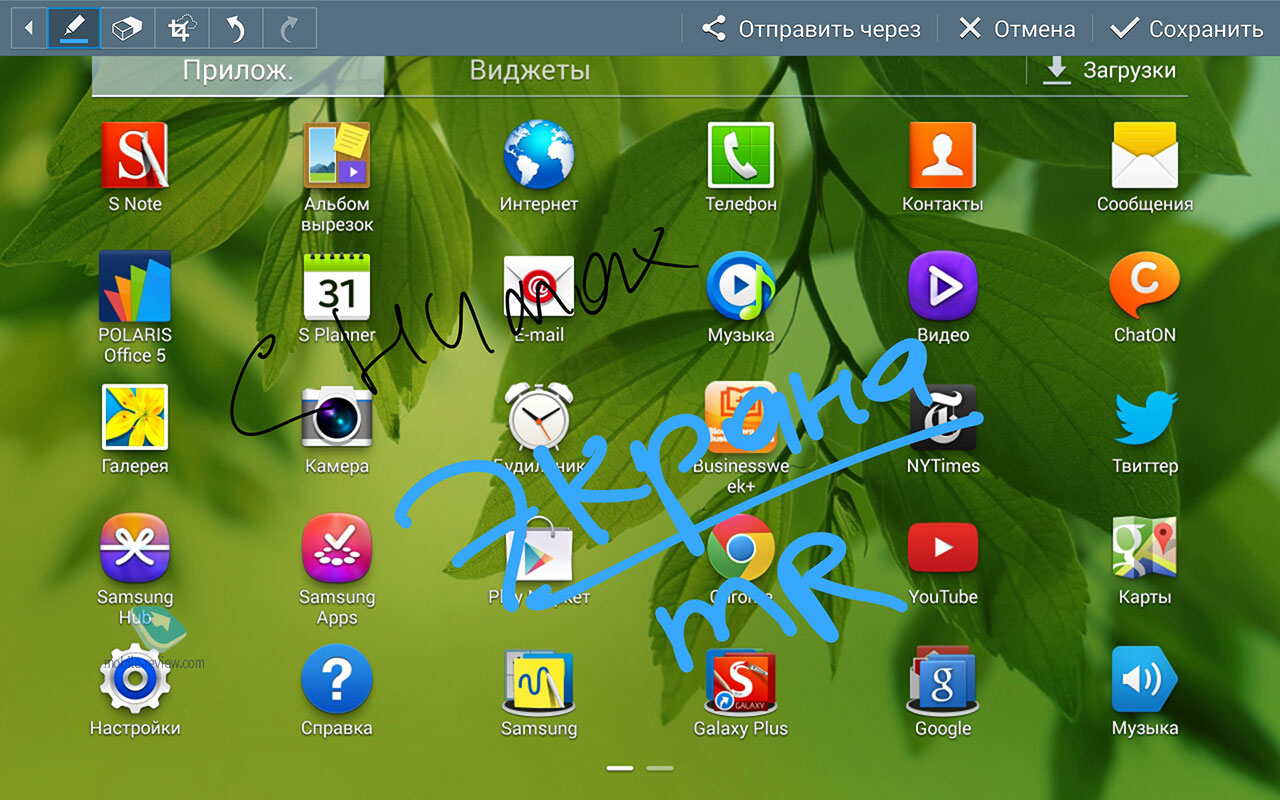Share via 'Отправить через'
Screen dimensions: 1280x800
point(810,29)
